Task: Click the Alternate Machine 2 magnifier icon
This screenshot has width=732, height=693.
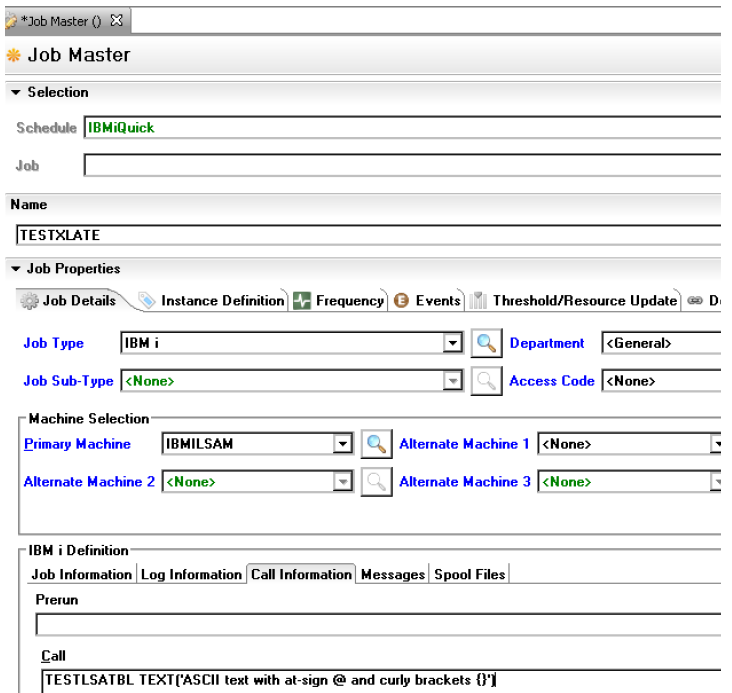Action: (376, 481)
